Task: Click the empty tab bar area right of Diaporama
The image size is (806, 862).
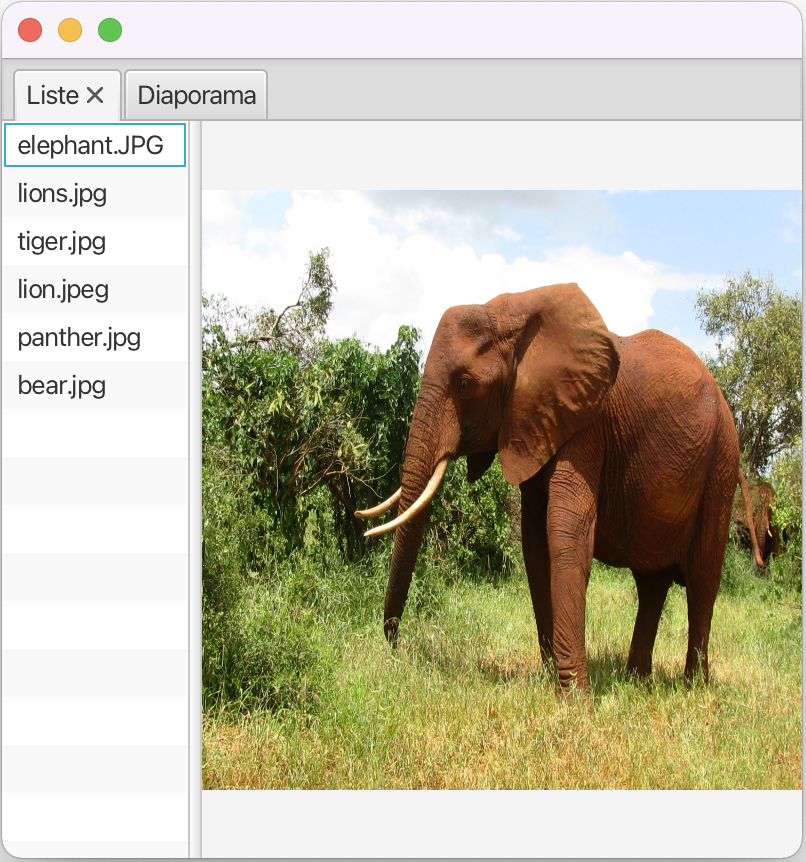Action: tap(530, 96)
